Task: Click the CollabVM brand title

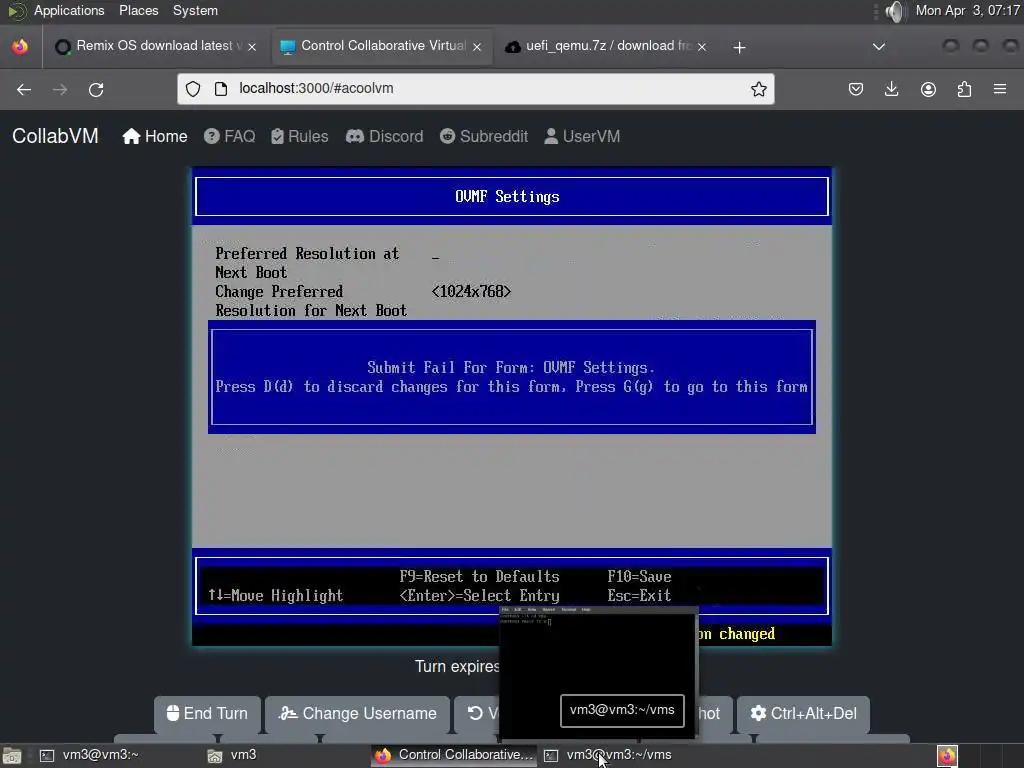Action: 56,136
